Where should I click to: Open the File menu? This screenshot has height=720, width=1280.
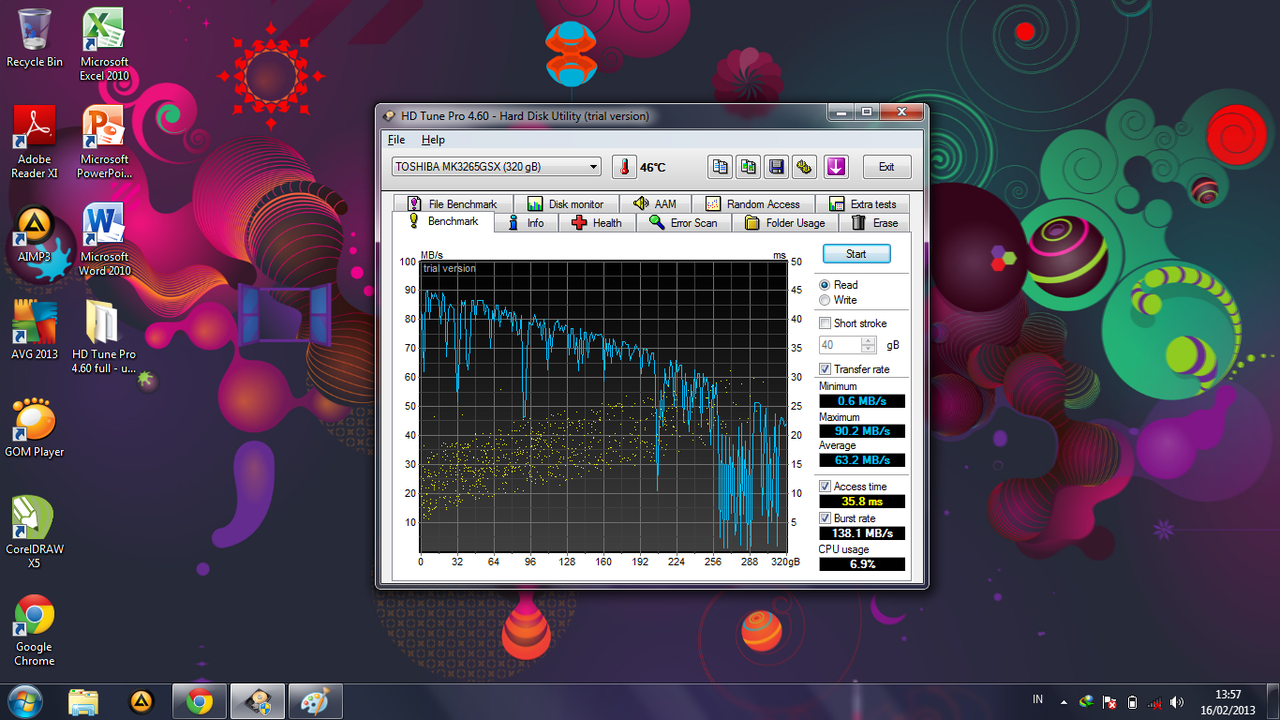(396, 140)
